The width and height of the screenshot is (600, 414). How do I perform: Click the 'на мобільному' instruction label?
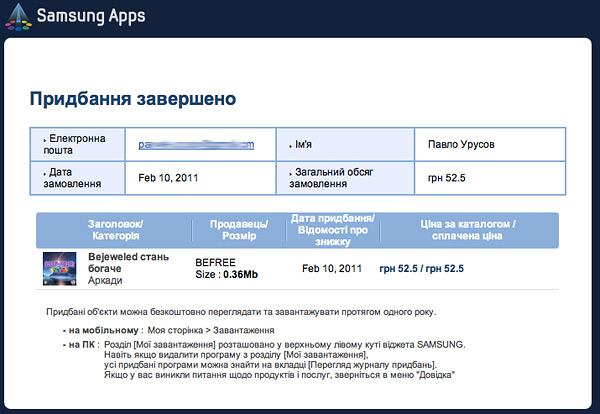click(x=103, y=330)
